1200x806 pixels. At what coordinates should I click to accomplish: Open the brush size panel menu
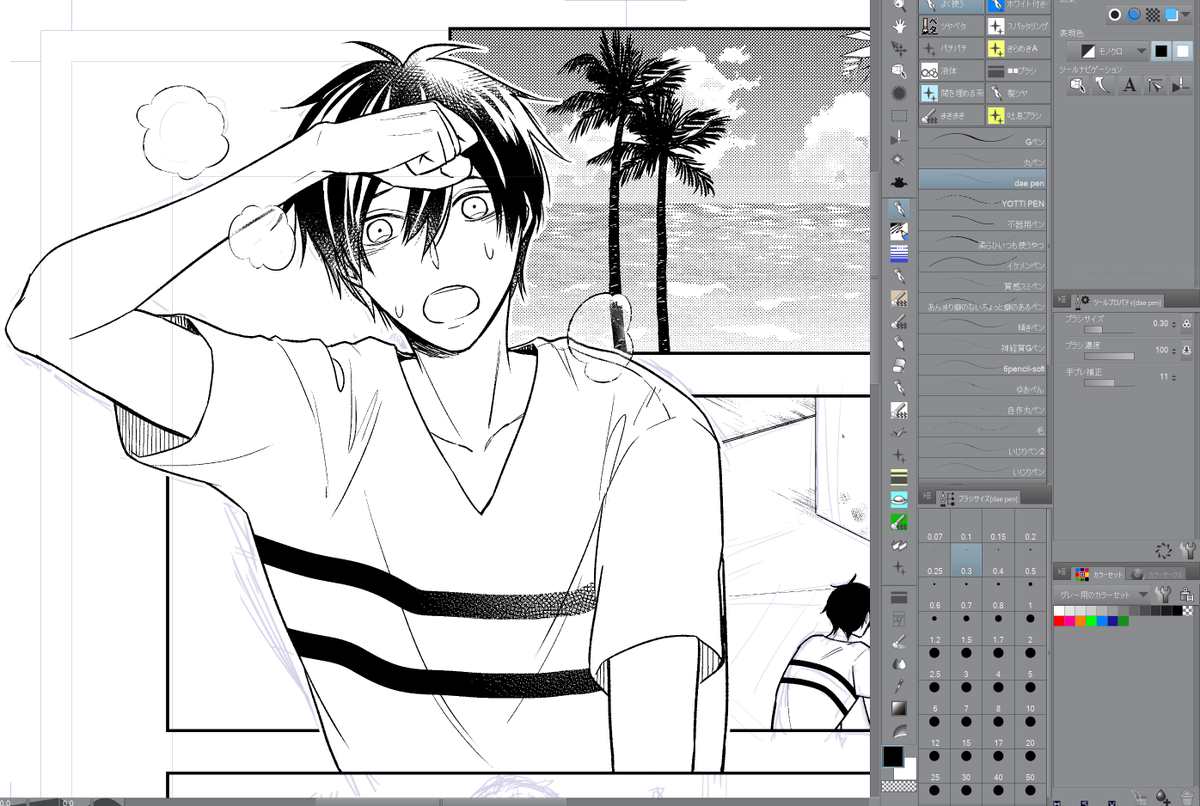[926, 497]
